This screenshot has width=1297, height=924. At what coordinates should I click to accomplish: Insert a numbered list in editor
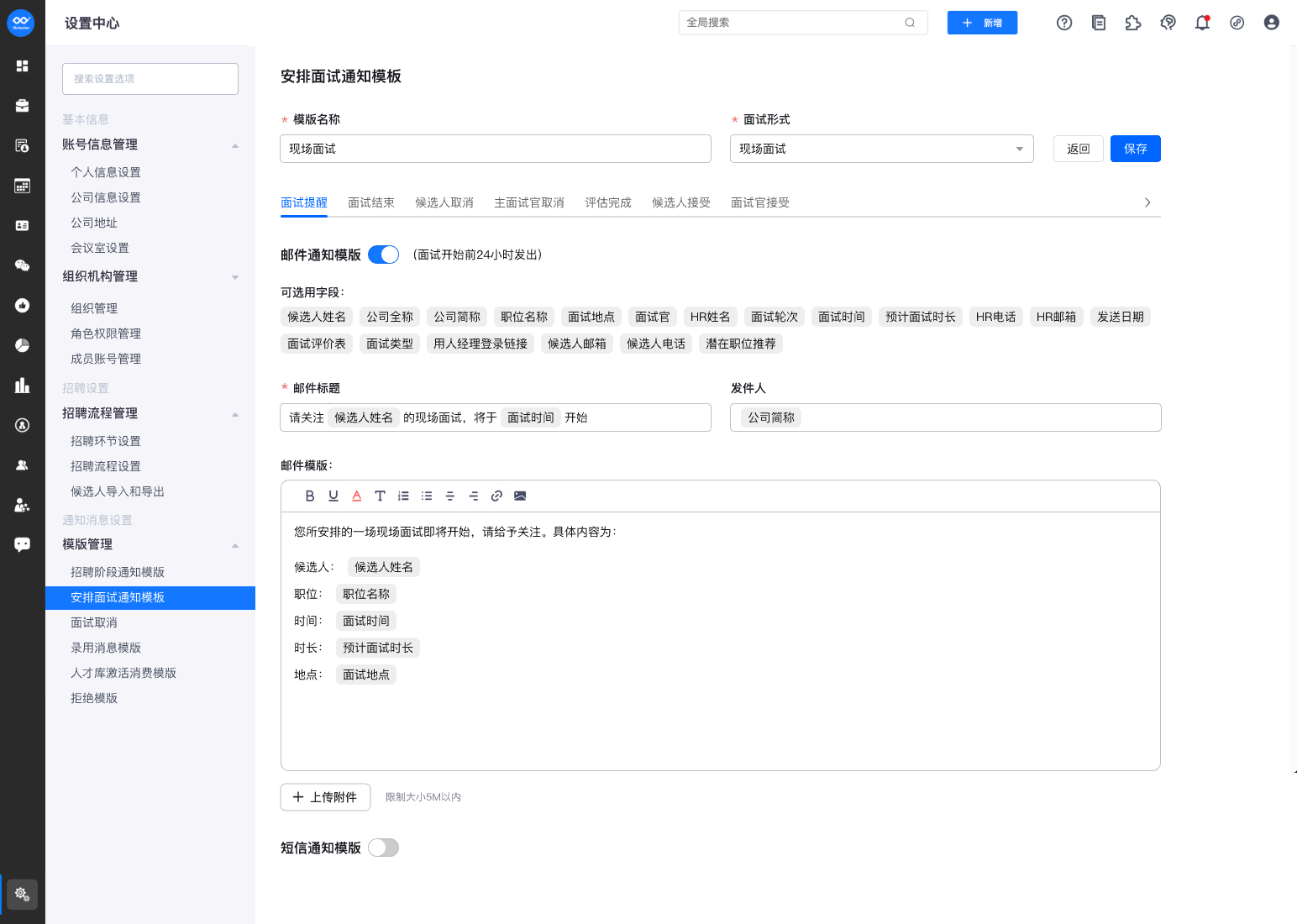click(403, 496)
